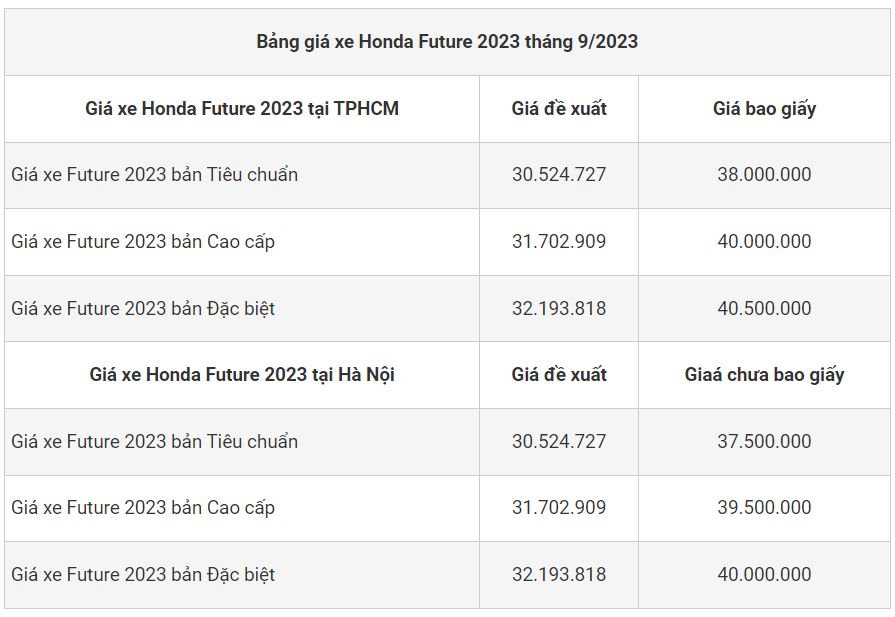Click the second Giá đề xuất header

pos(559,375)
